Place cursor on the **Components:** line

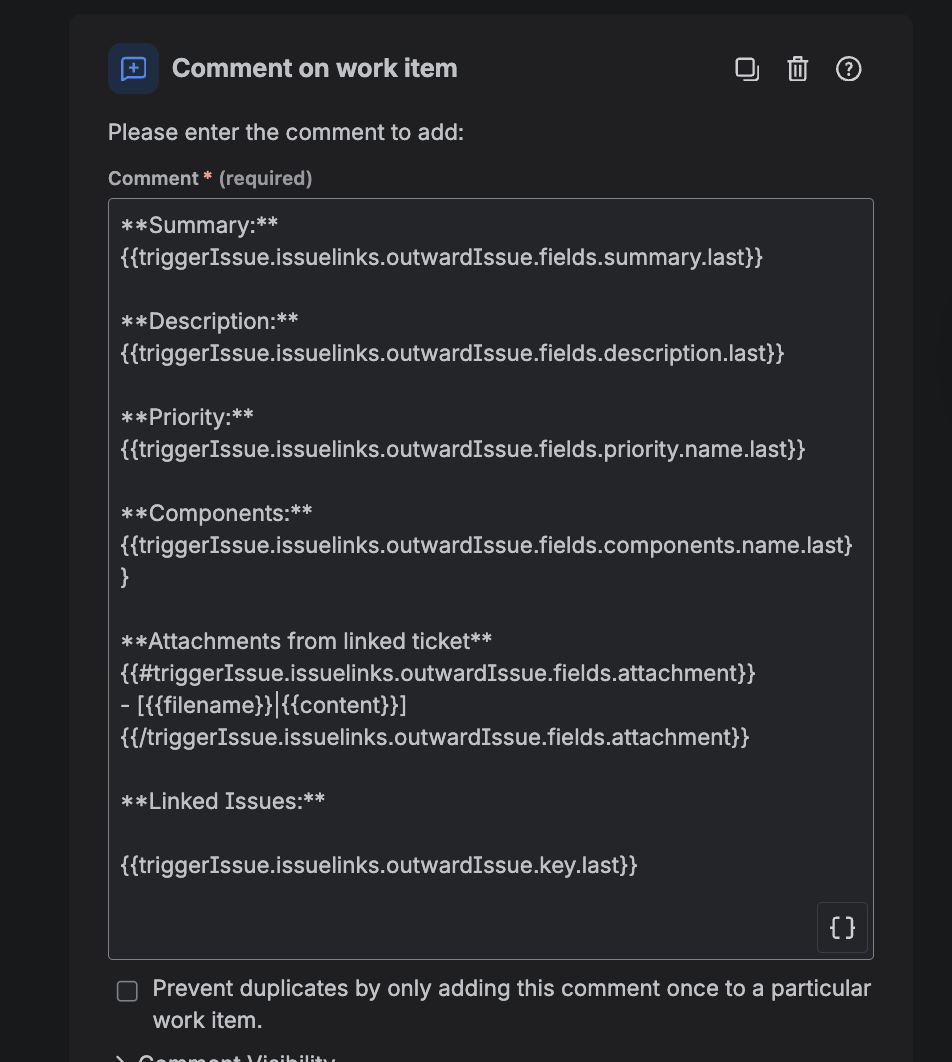pyautogui.click(x=216, y=513)
